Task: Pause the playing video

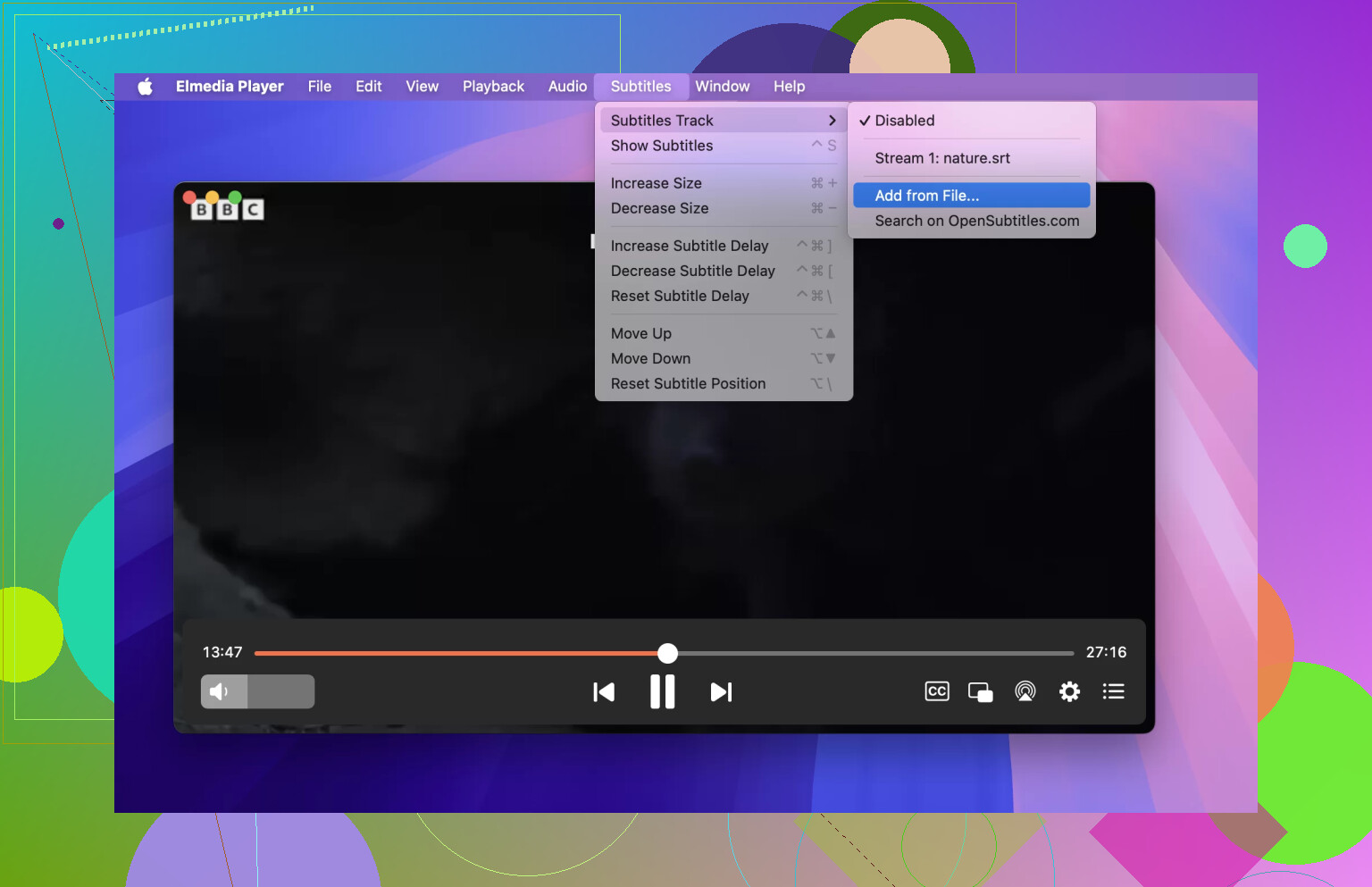Action: (x=663, y=690)
